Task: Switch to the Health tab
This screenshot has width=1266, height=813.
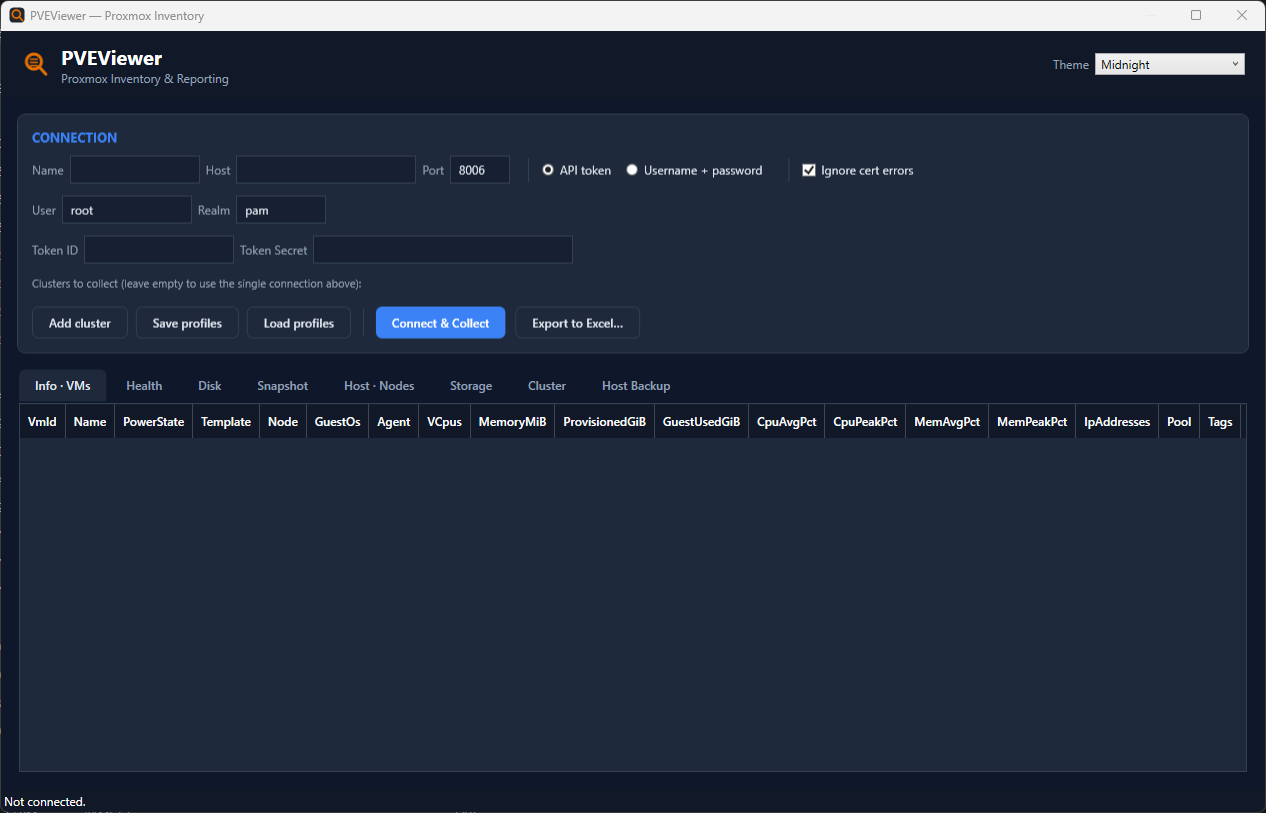Action: coord(144,386)
